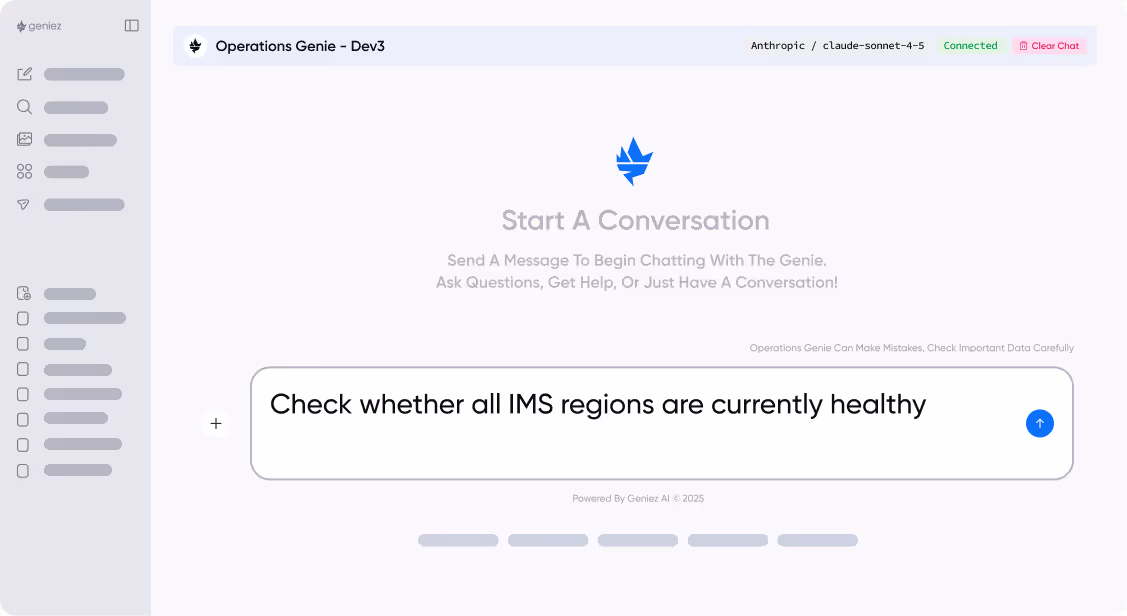Open the Anthropic / claude-sonnet-4-5 model selector
This screenshot has height=616, width=1127.
[x=838, y=45]
